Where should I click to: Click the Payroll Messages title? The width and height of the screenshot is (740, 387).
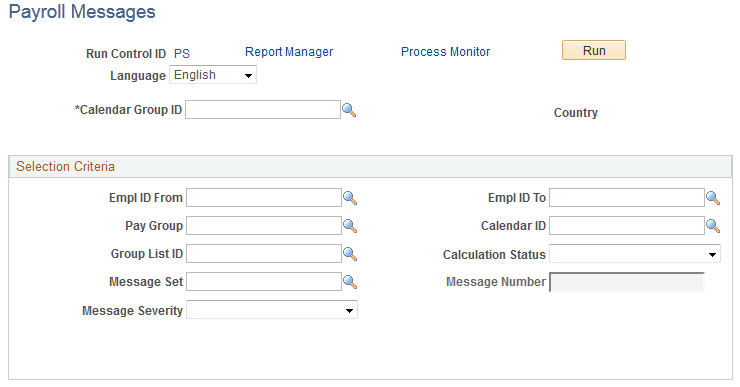click(x=82, y=12)
